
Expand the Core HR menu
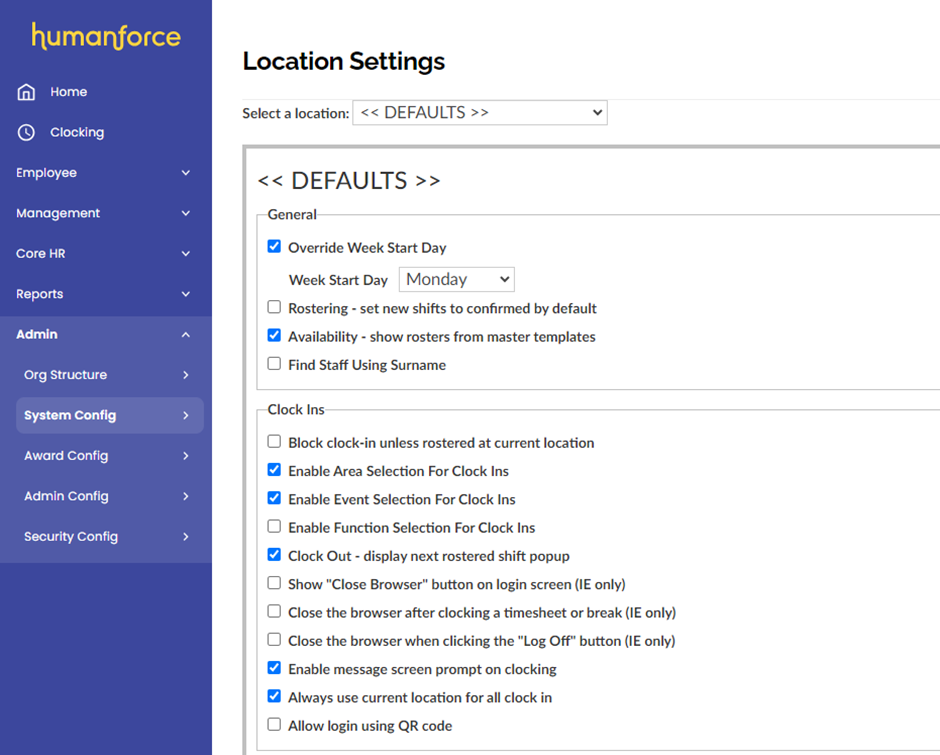106,254
